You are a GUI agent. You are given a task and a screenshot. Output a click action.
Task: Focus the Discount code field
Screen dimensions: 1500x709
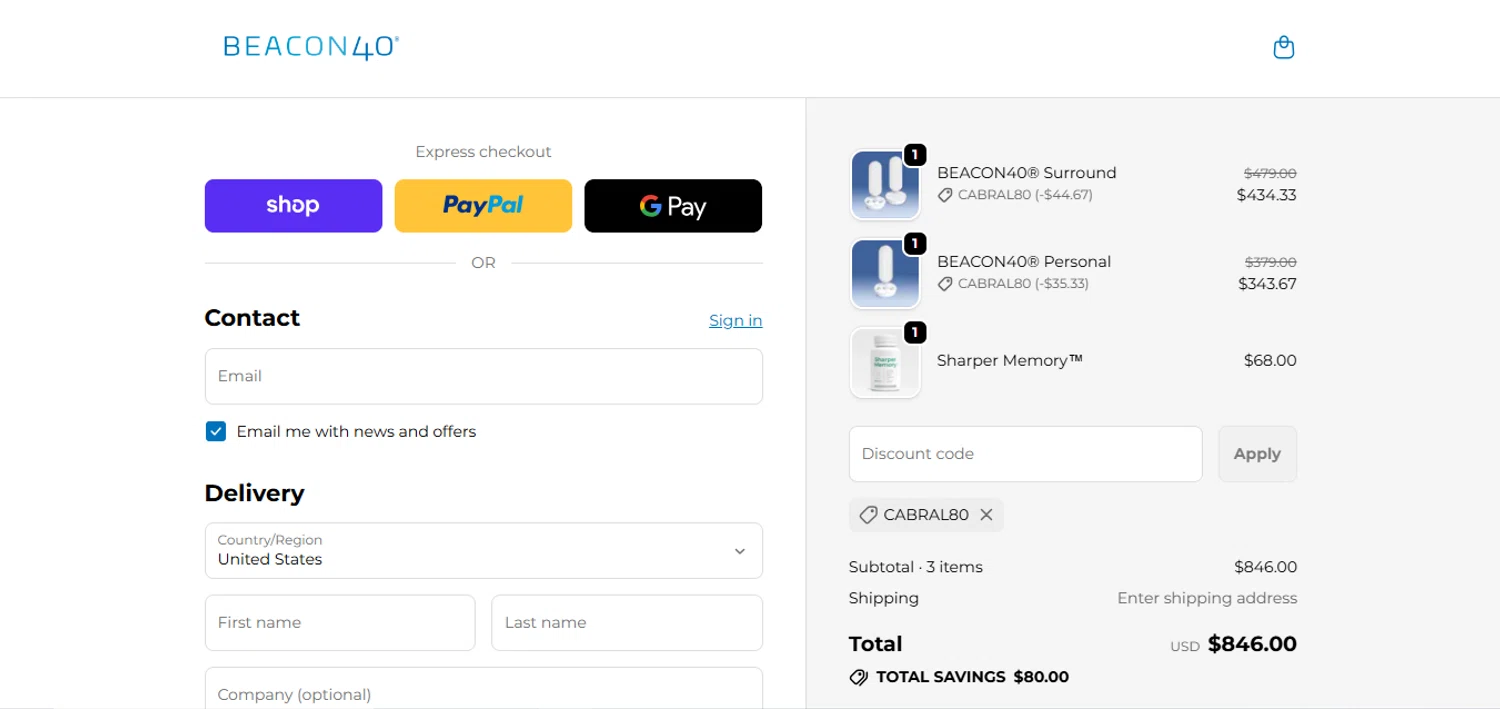(x=1025, y=454)
